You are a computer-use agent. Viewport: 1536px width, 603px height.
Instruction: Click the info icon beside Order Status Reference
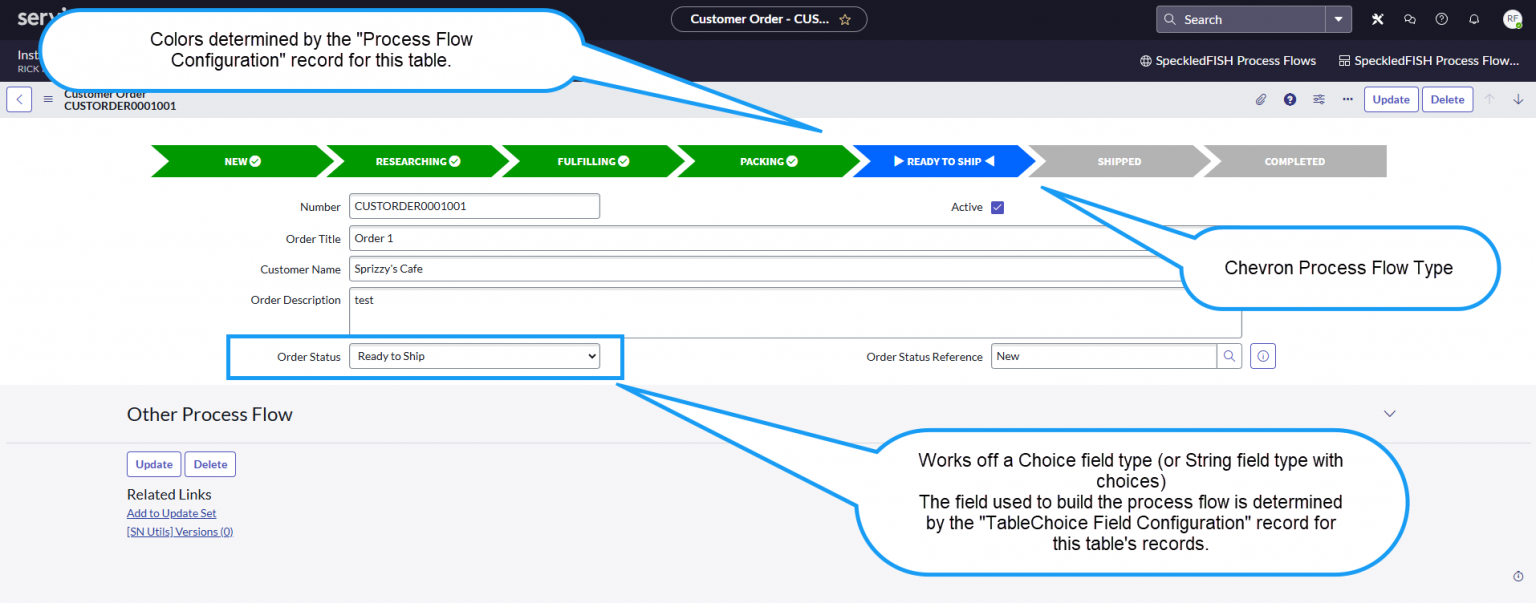pos(1262,355)
